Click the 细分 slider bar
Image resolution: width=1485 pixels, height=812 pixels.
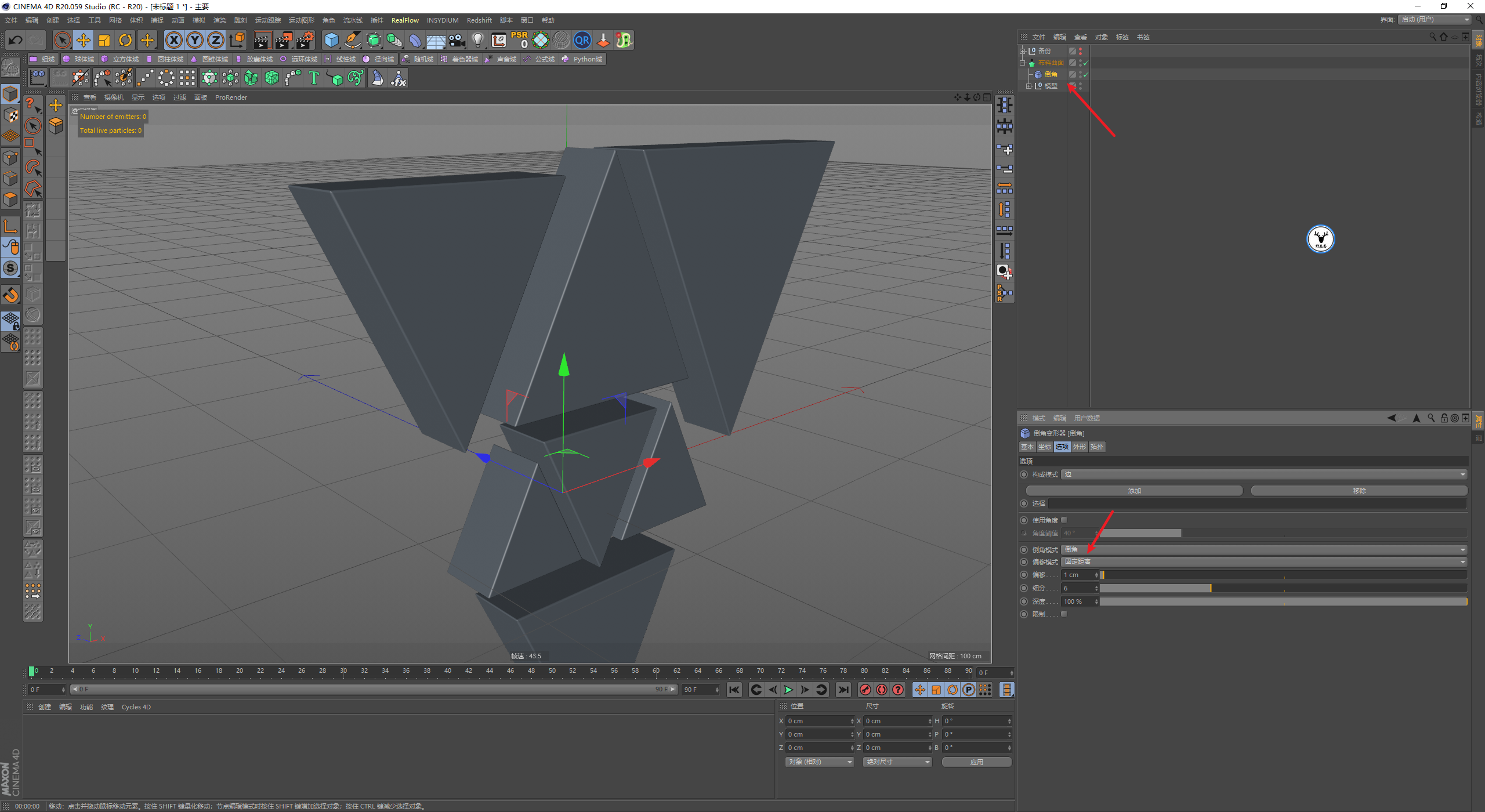tap(1282, 588)
